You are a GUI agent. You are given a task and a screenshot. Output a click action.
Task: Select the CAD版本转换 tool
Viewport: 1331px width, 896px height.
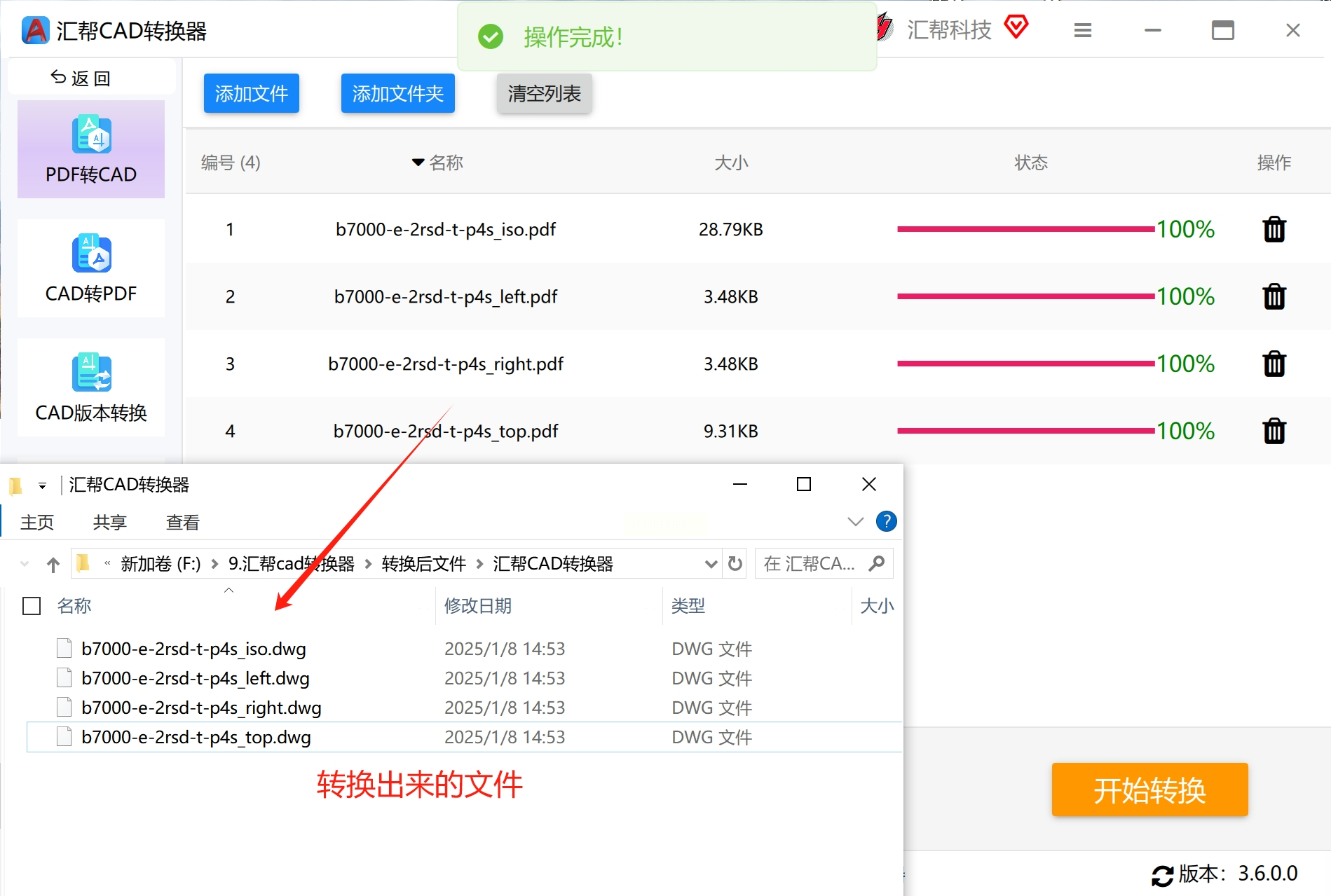click(91, 387)
